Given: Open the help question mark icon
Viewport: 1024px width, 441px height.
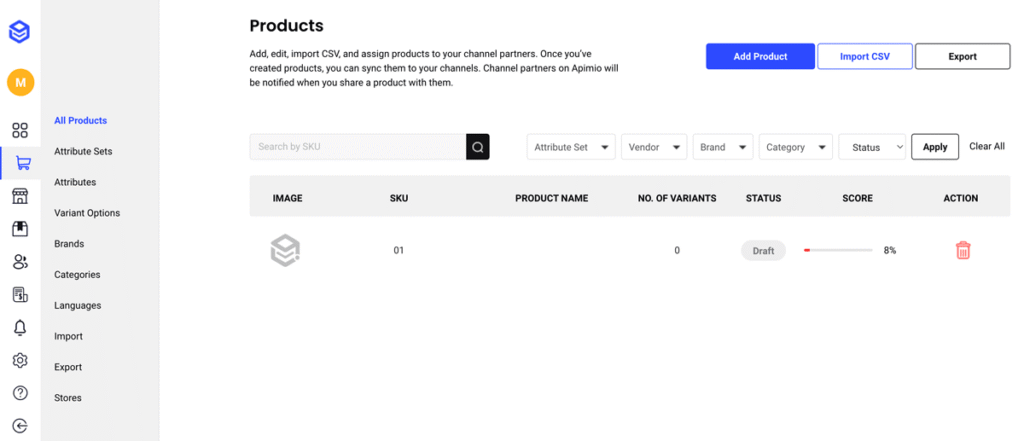Looking at the screenshot, I should tap(20, 393).
